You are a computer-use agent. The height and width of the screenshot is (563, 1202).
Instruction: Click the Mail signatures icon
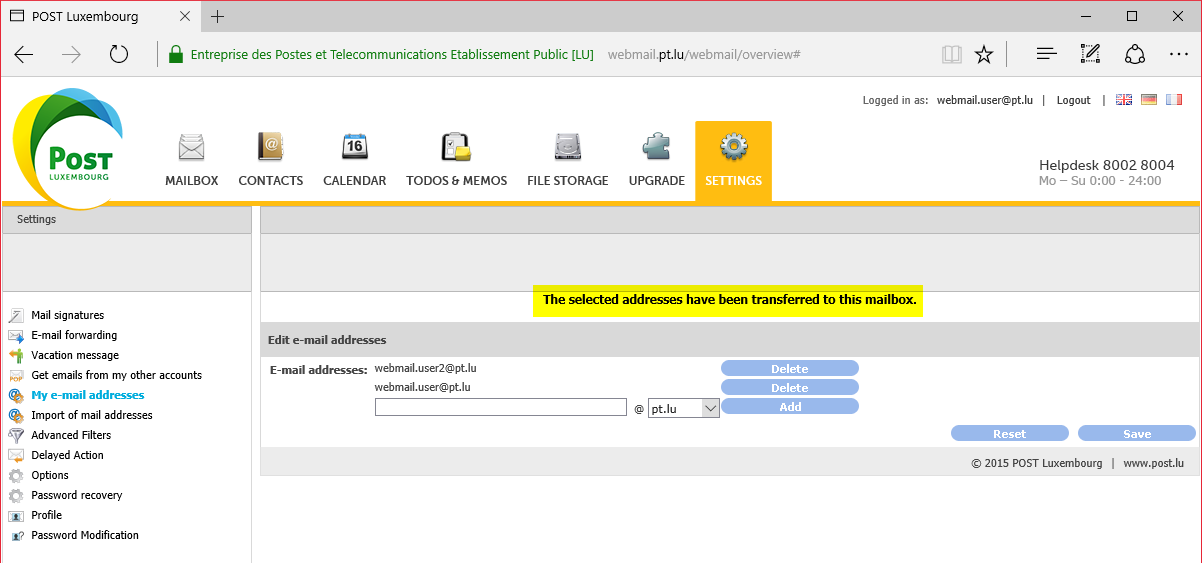coord(16,315)
